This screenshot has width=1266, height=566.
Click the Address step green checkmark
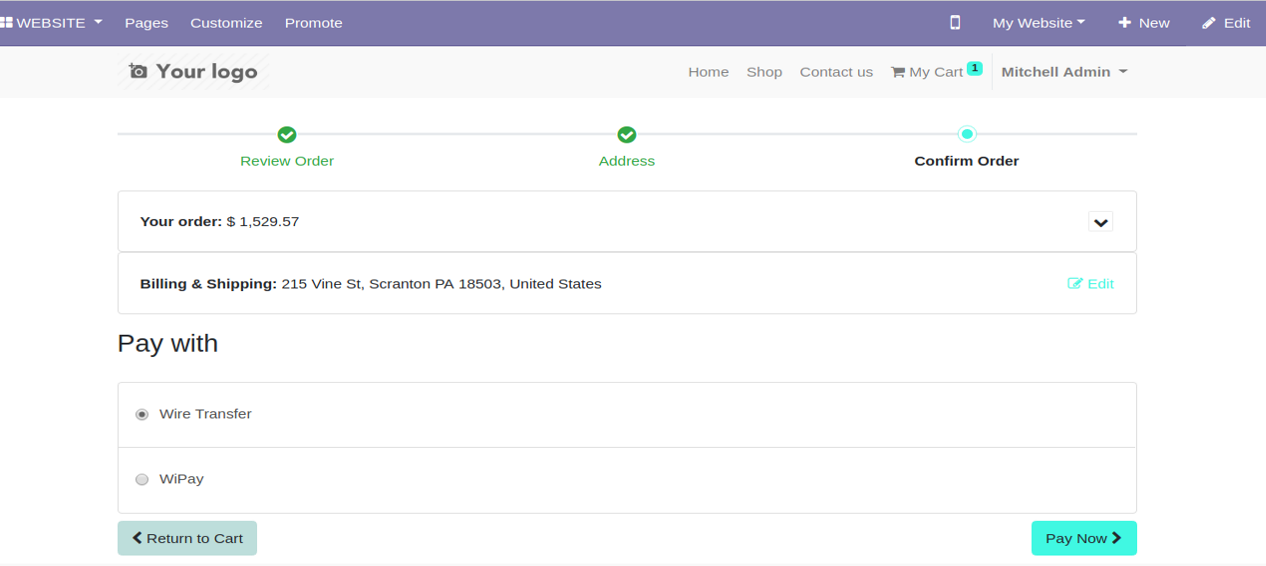click(x=627, y=134)
